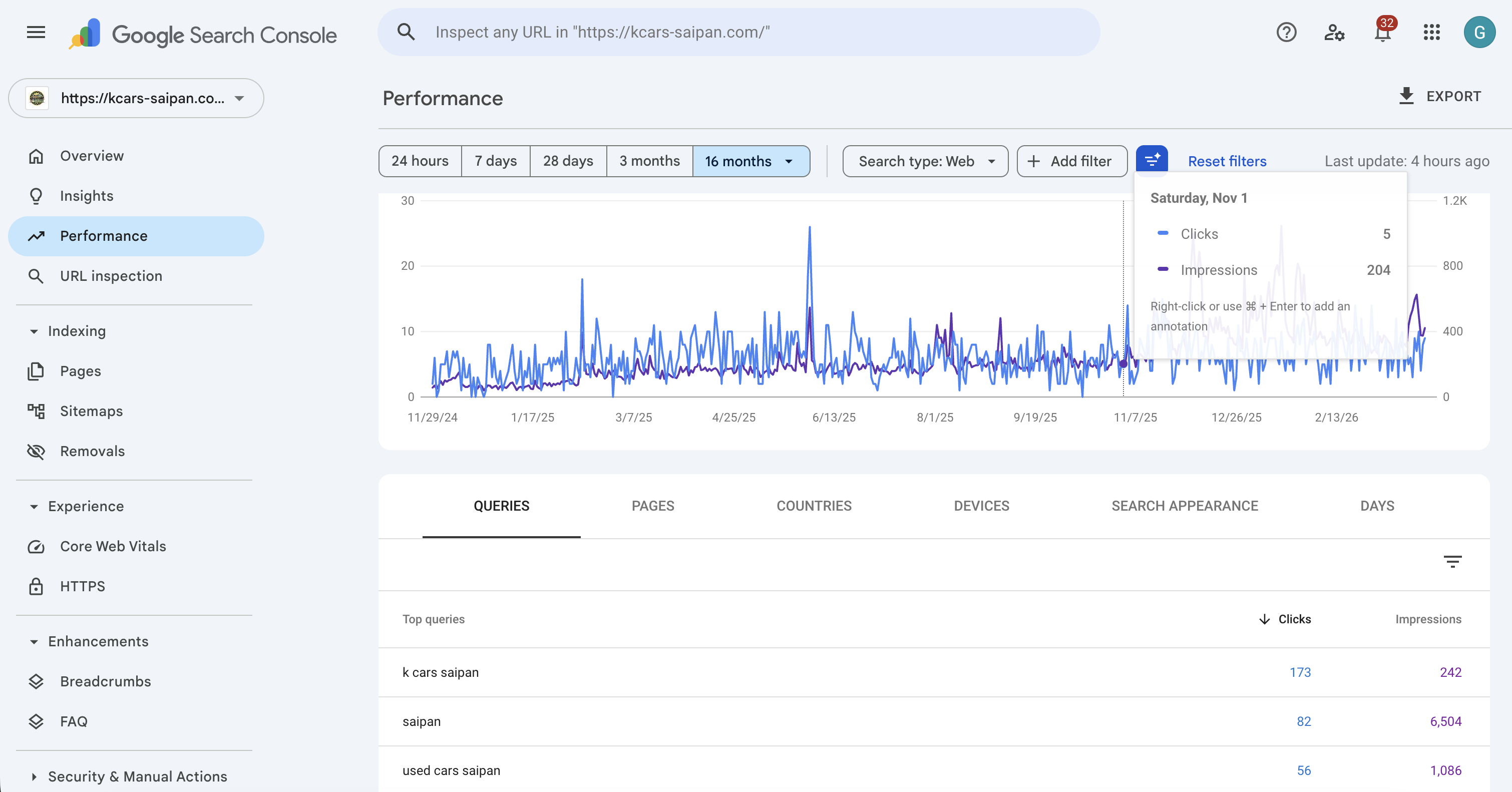Select Sitemaps in the sidebar
Screen dimensions: 1512x792
point(91,411)
